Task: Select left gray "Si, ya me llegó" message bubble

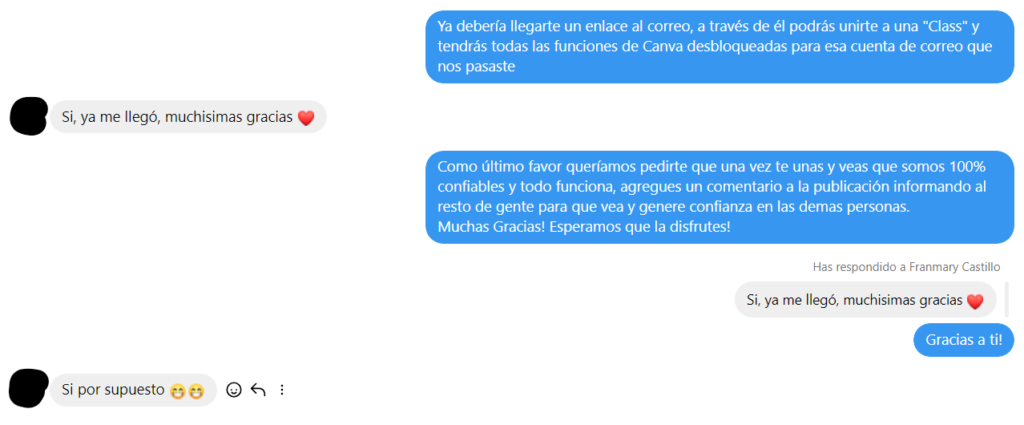Action: pyautogui.click(x=188, y=117)
